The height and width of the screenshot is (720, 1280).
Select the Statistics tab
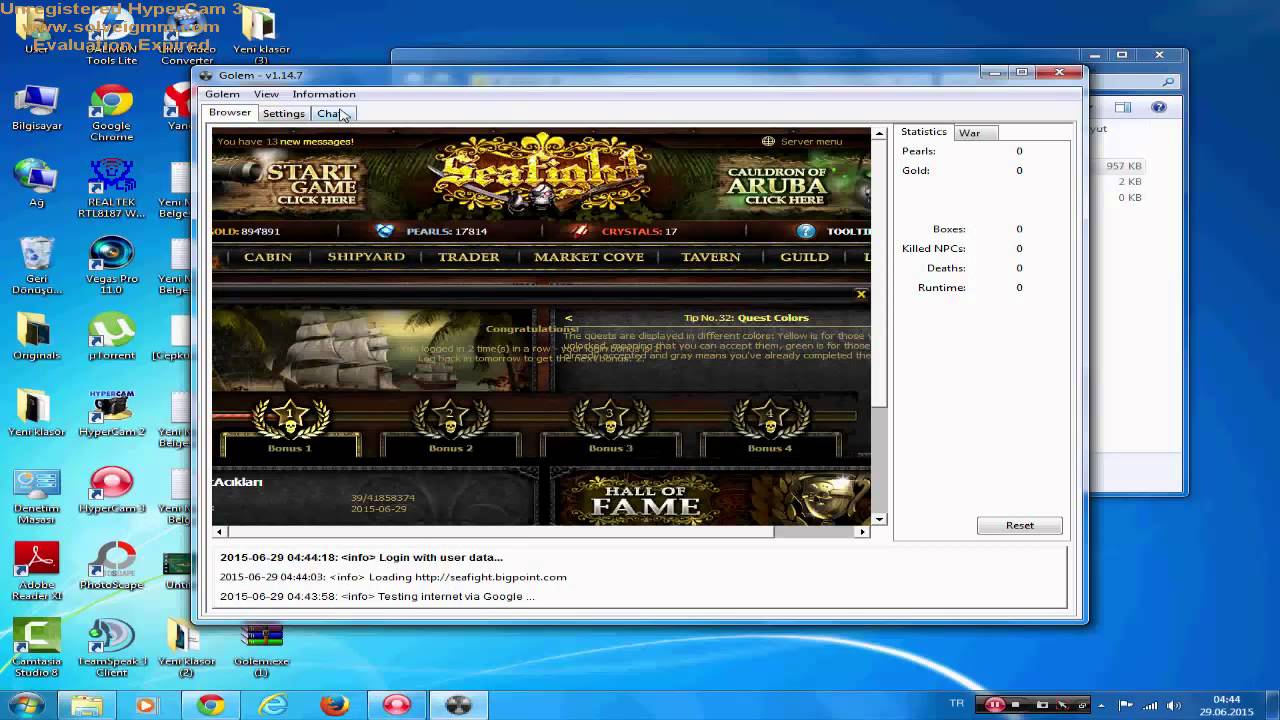click(924, 132)
